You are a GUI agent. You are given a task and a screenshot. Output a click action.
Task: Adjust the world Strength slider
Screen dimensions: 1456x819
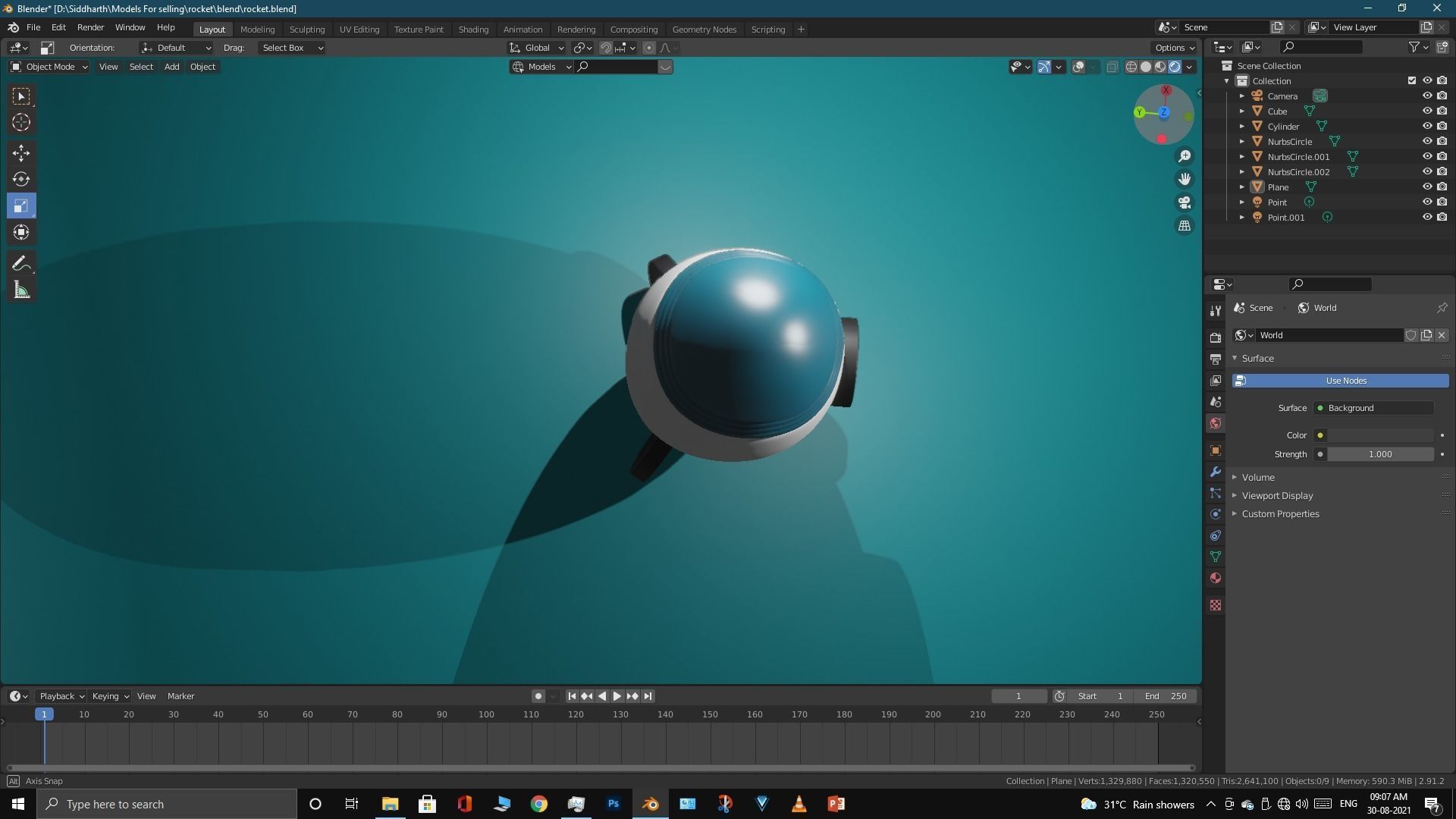click(x=1379, y=454)
